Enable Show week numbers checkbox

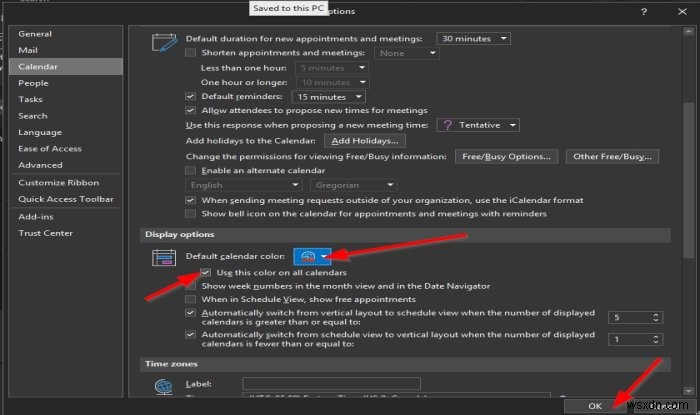pyautogui.click(x=191, y=286)
